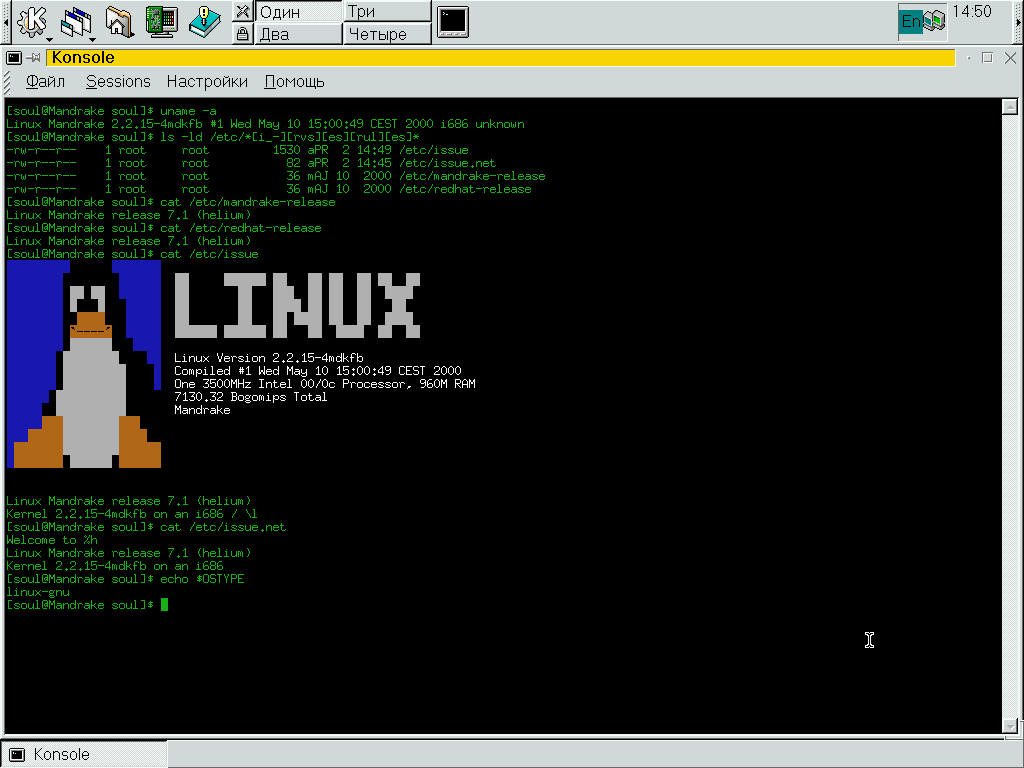This screenshot has height=768, width=1024.
Task: Click the Konsole title bar
Action: [500, 57]
